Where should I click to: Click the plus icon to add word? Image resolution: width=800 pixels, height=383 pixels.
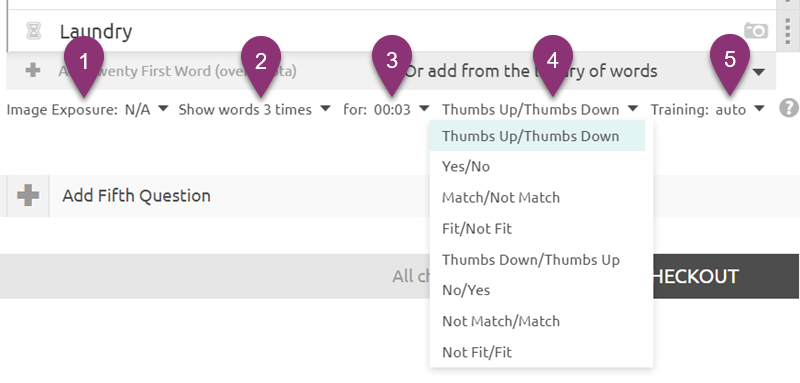(33, 70)
